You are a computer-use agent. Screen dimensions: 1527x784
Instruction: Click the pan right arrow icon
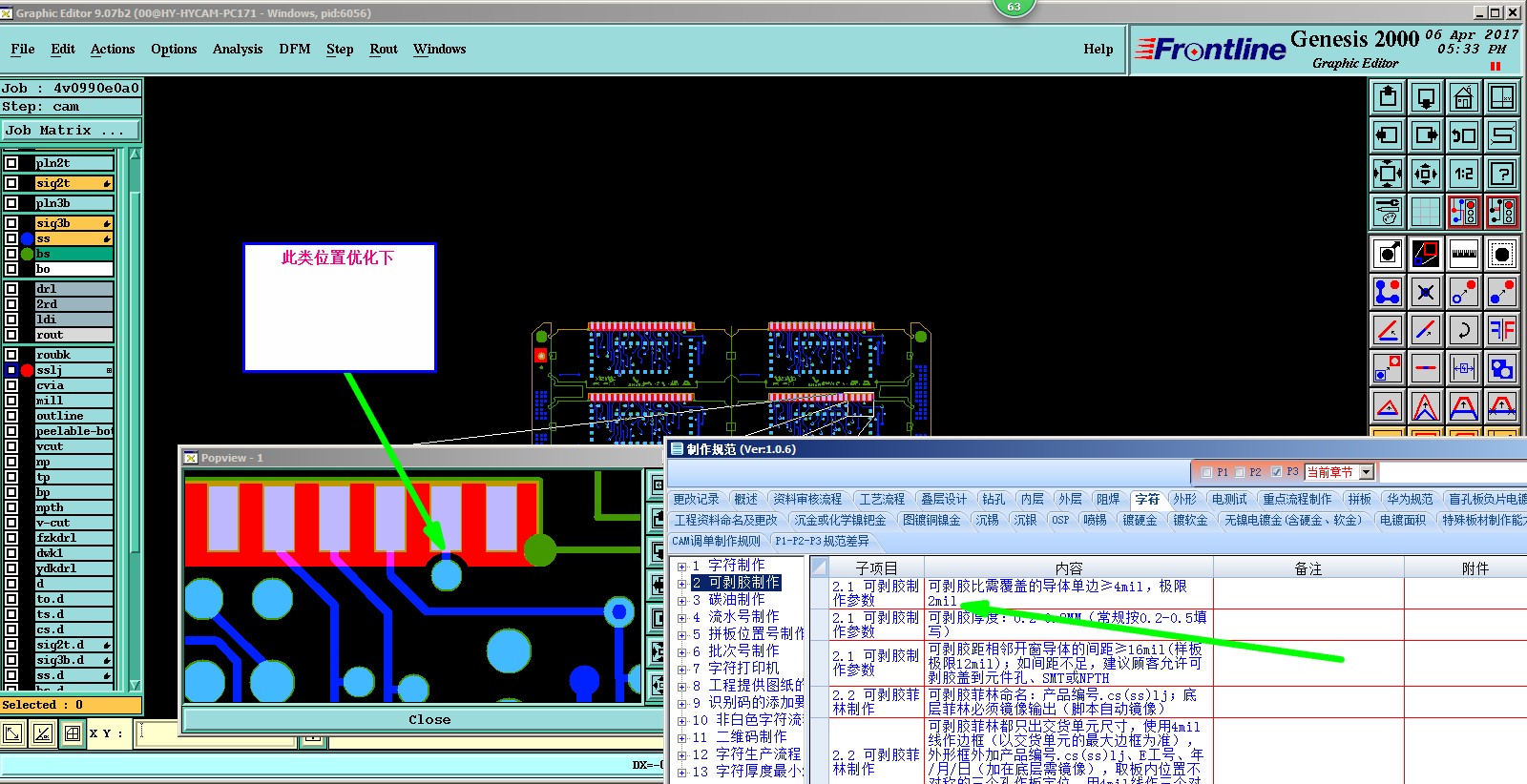1426,135
